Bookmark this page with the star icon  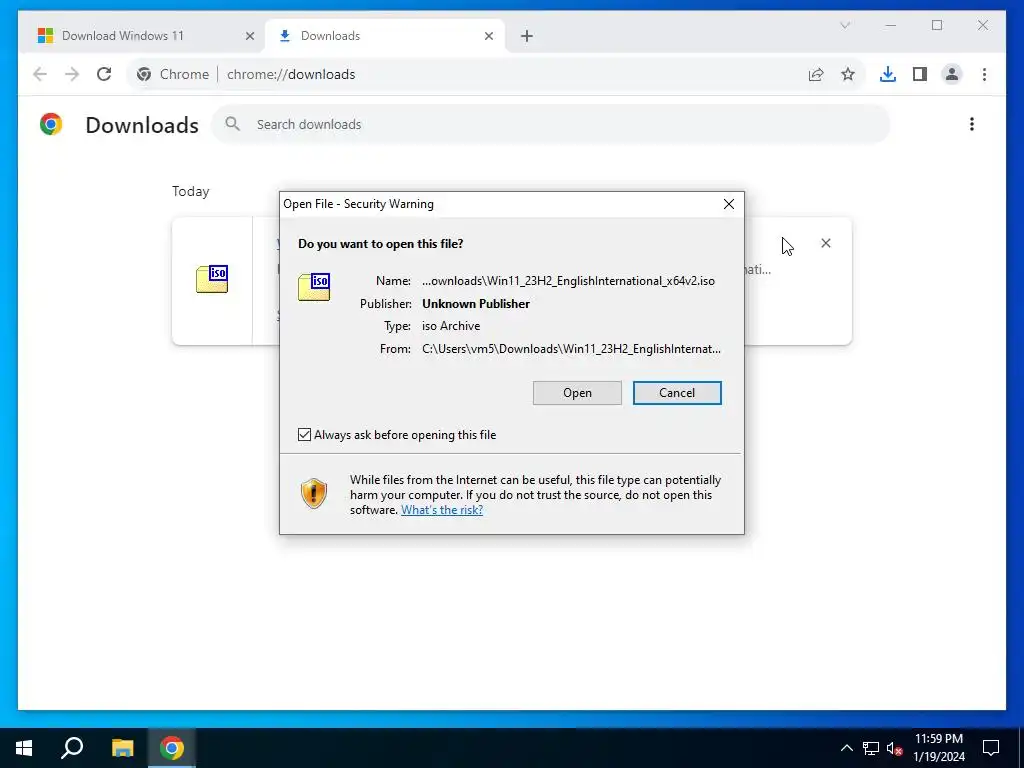(x=848, y=74)
